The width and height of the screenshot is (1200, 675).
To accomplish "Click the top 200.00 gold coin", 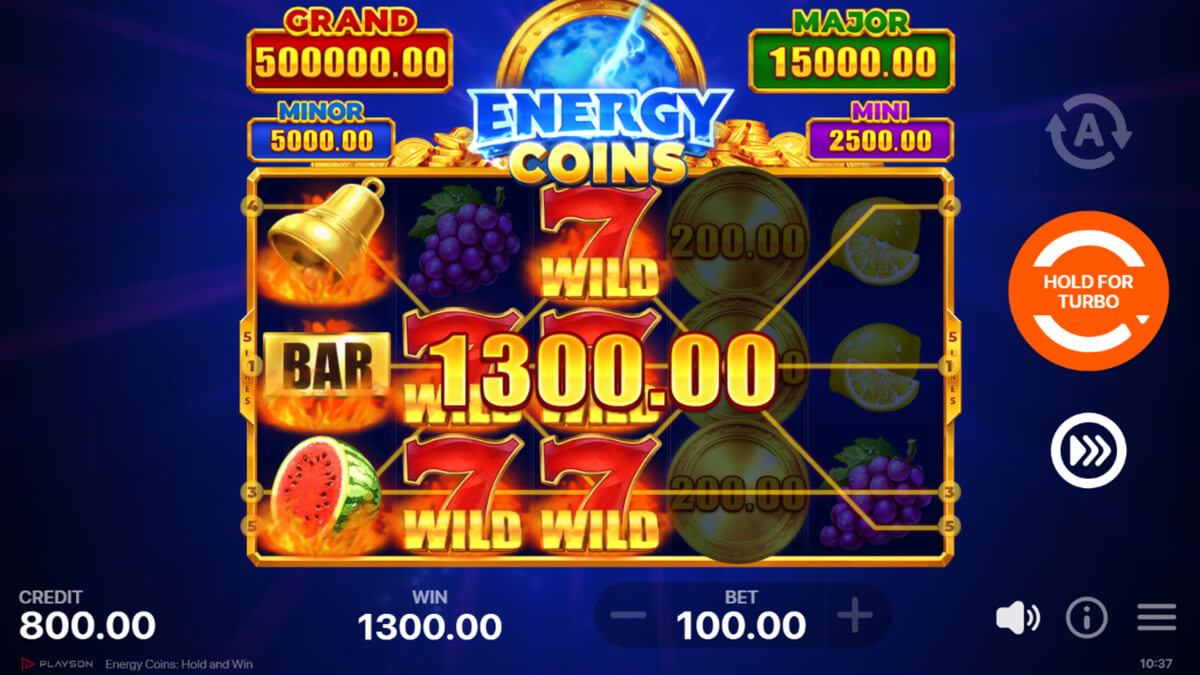I will click(x=739, y=241).
